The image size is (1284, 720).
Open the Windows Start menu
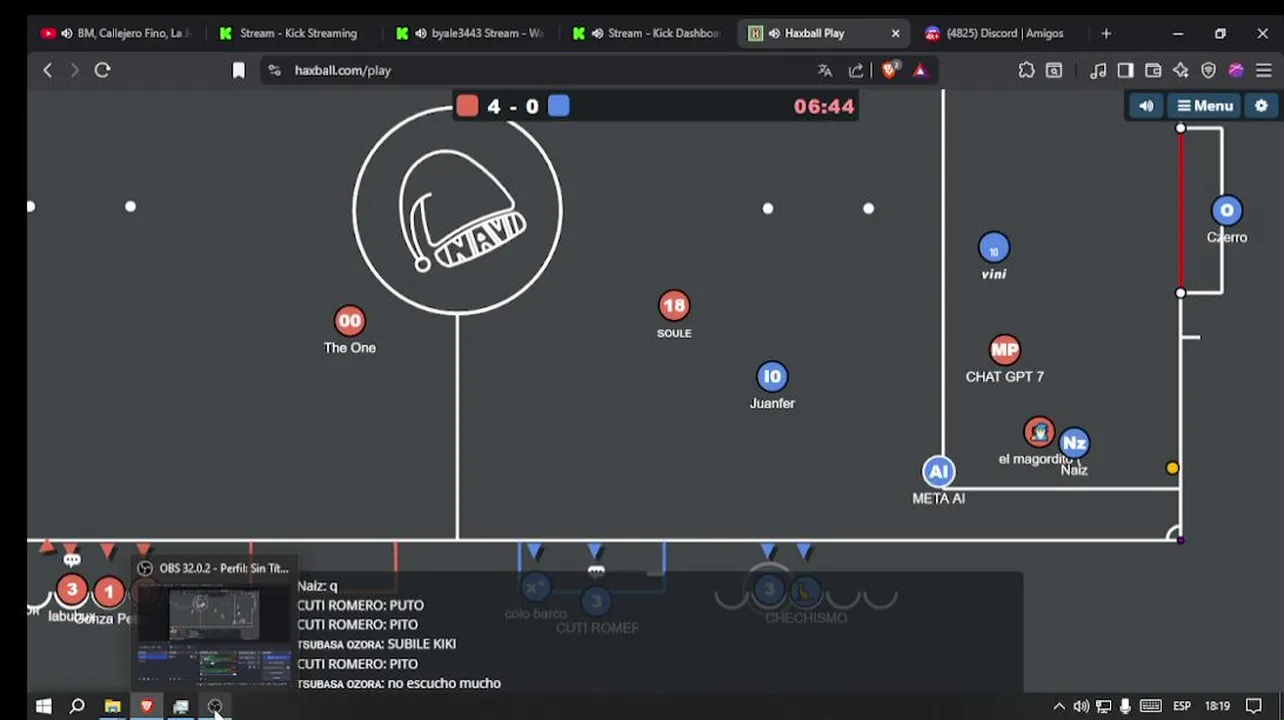tap(43, 706)
